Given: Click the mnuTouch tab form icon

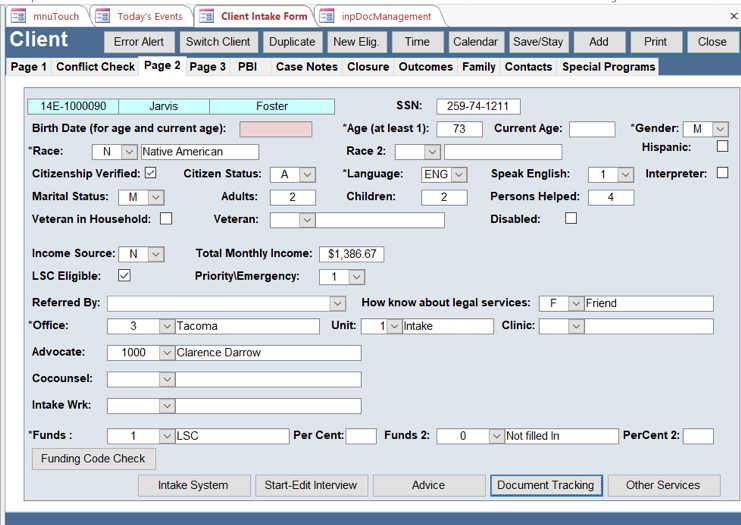Looking at the screenshot, I should [x=18, y=16].
